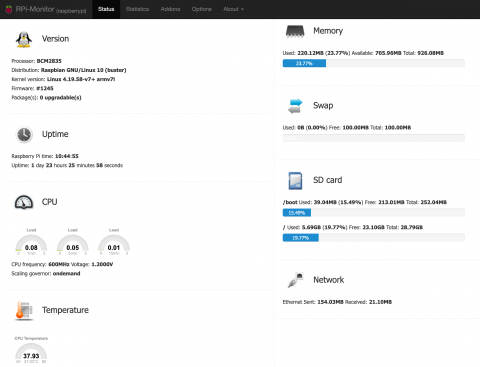Click the Tux penguin Version icon
This screenshot has height=367, width=480.
24,39
